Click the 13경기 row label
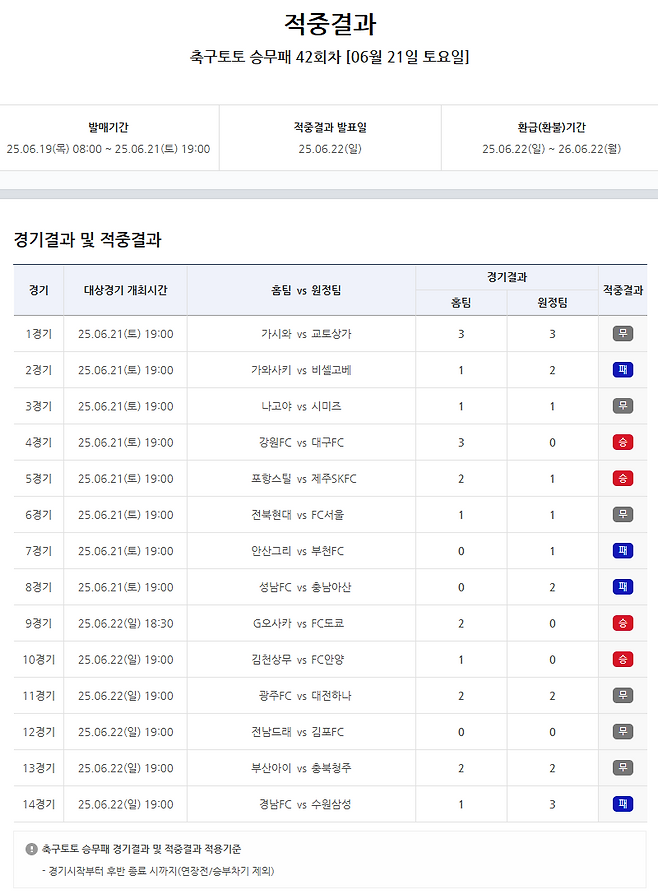This screenshot has height=894, width=658. (x=38, y=767)
